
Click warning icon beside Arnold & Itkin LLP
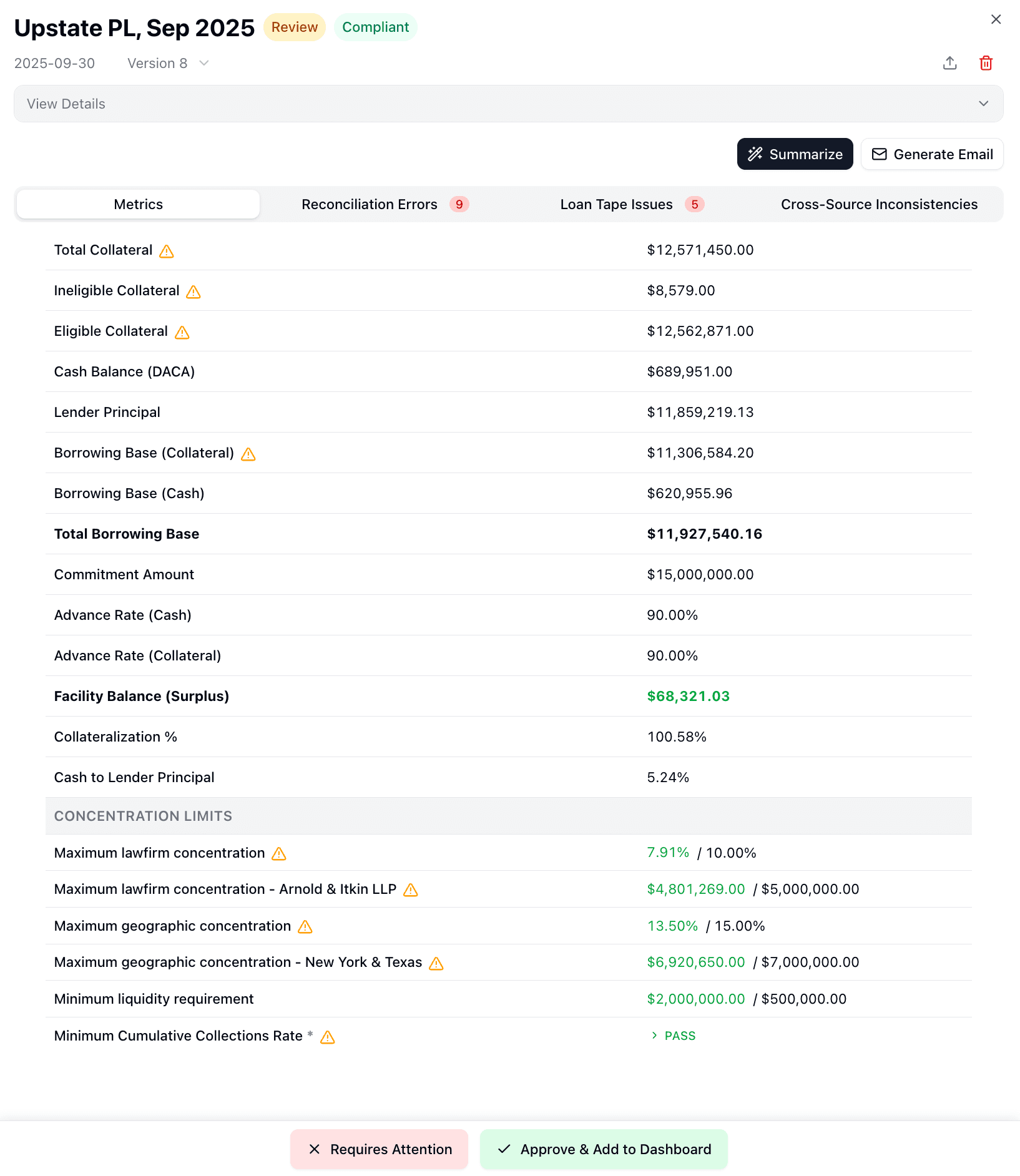click(x=411, y=890)
